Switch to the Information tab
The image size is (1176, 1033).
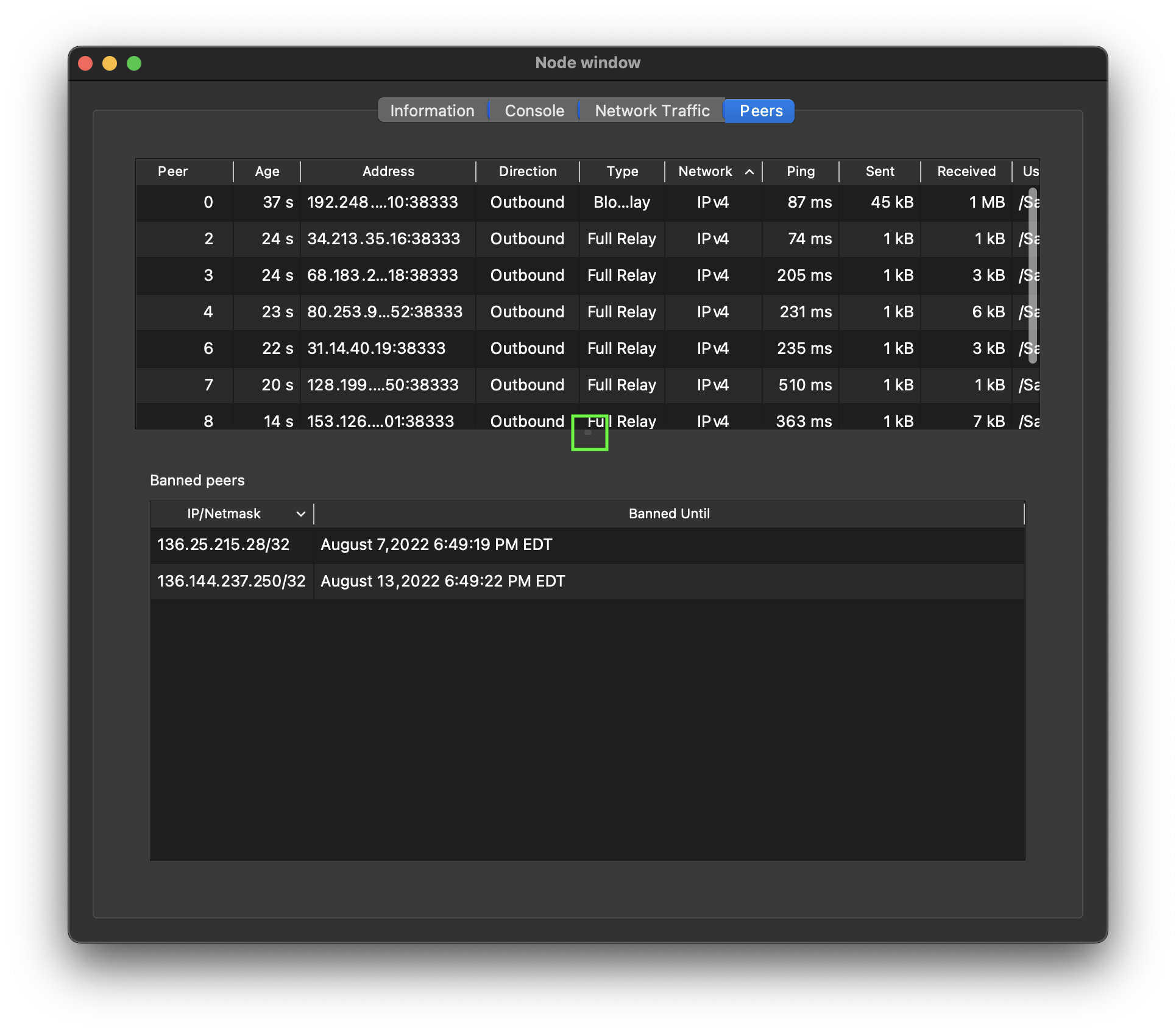coord(432,111)
